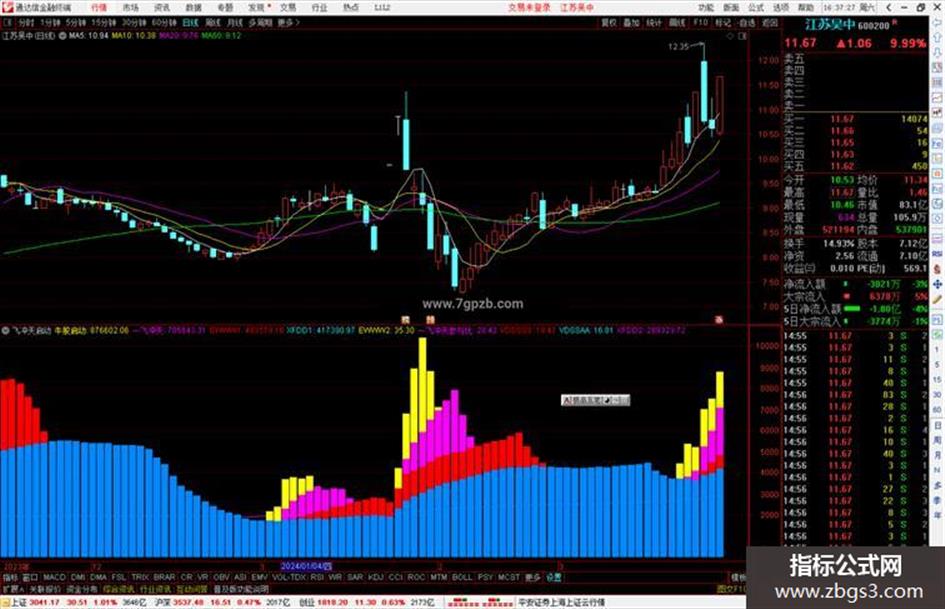Click the back arrow in title bar
This screenshot has width=945, height=609.
tap(888, 7)
